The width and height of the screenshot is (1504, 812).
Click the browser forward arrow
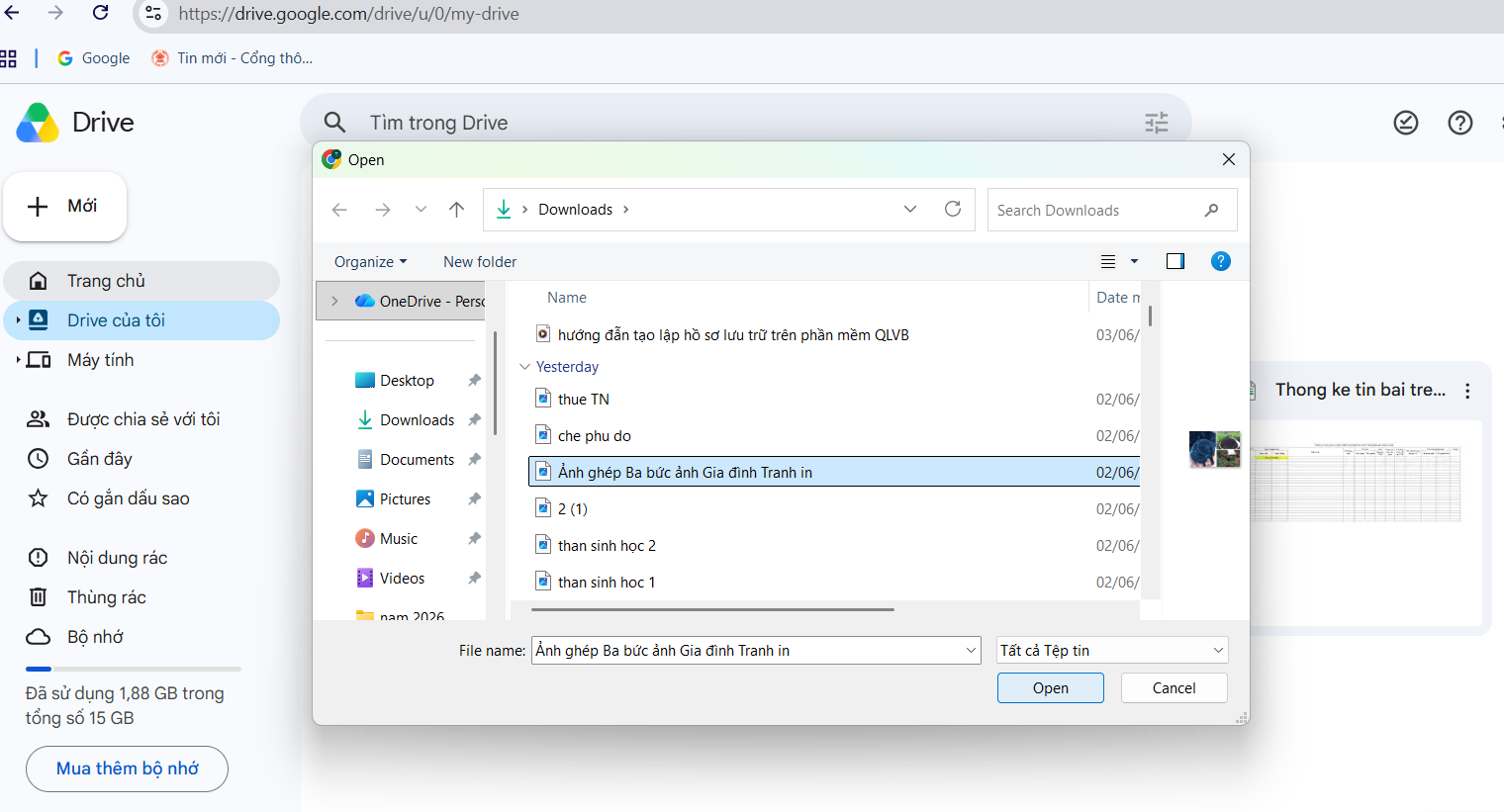55,13
